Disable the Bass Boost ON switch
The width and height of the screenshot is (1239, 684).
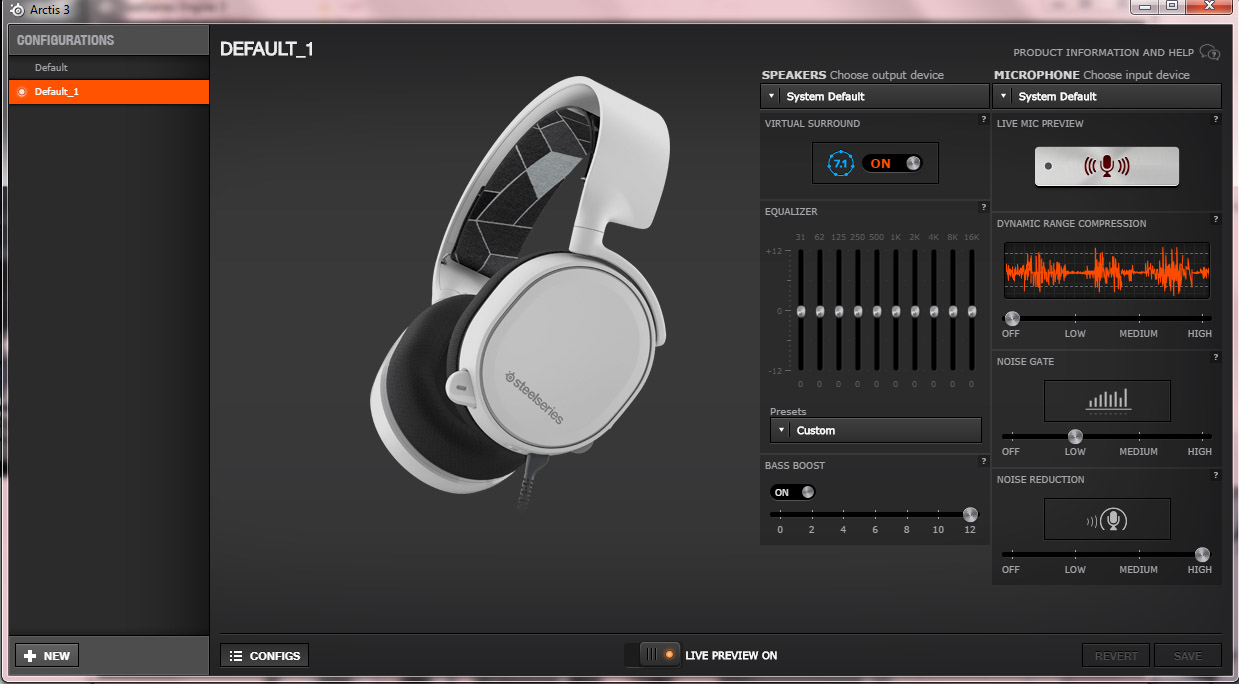pyautogui.click(x=793, y=492)
